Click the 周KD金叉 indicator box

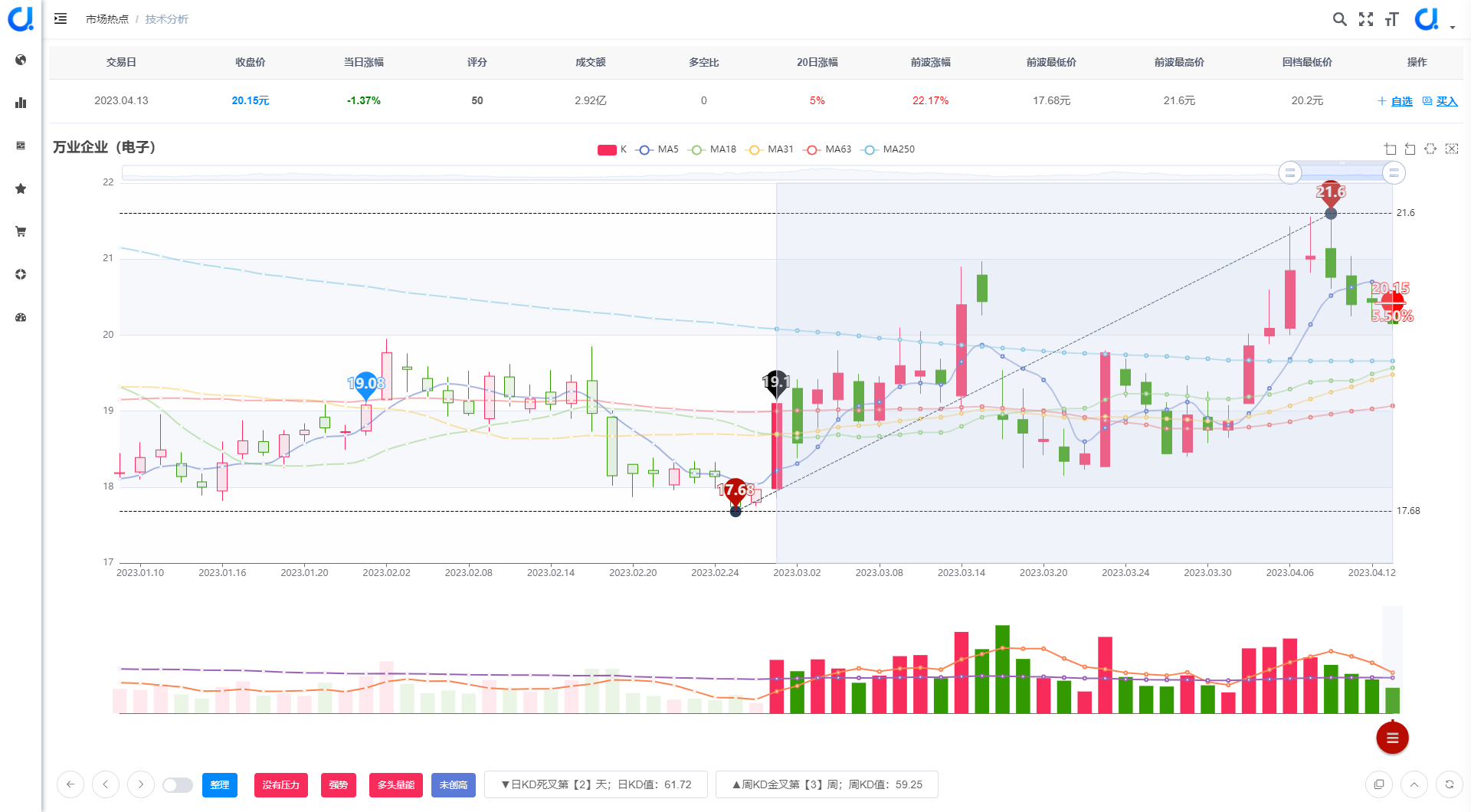827,784
